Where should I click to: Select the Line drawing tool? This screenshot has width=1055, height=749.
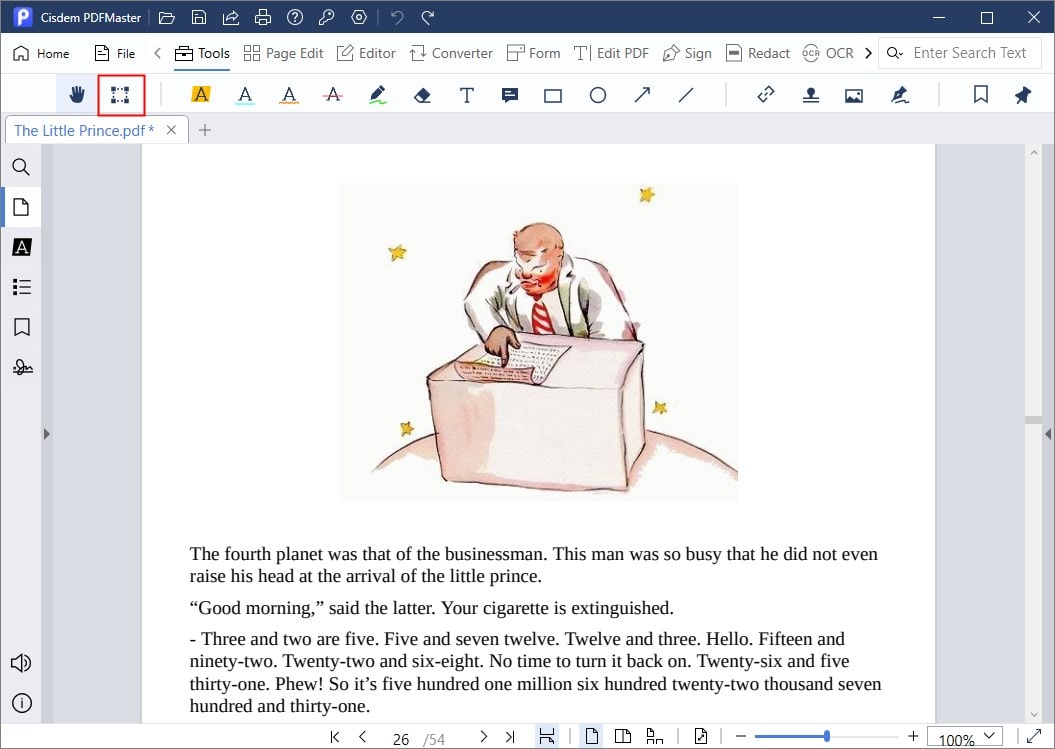(x=686, y=95)
